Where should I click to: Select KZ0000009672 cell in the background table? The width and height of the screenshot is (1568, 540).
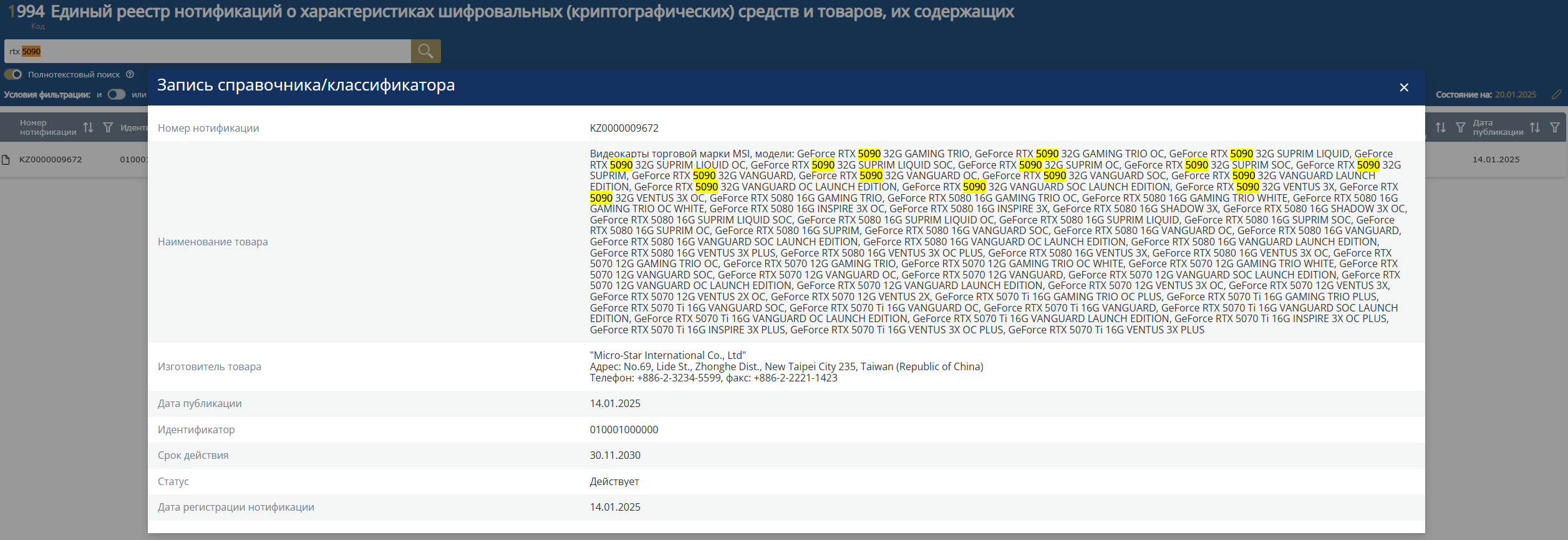51,160
